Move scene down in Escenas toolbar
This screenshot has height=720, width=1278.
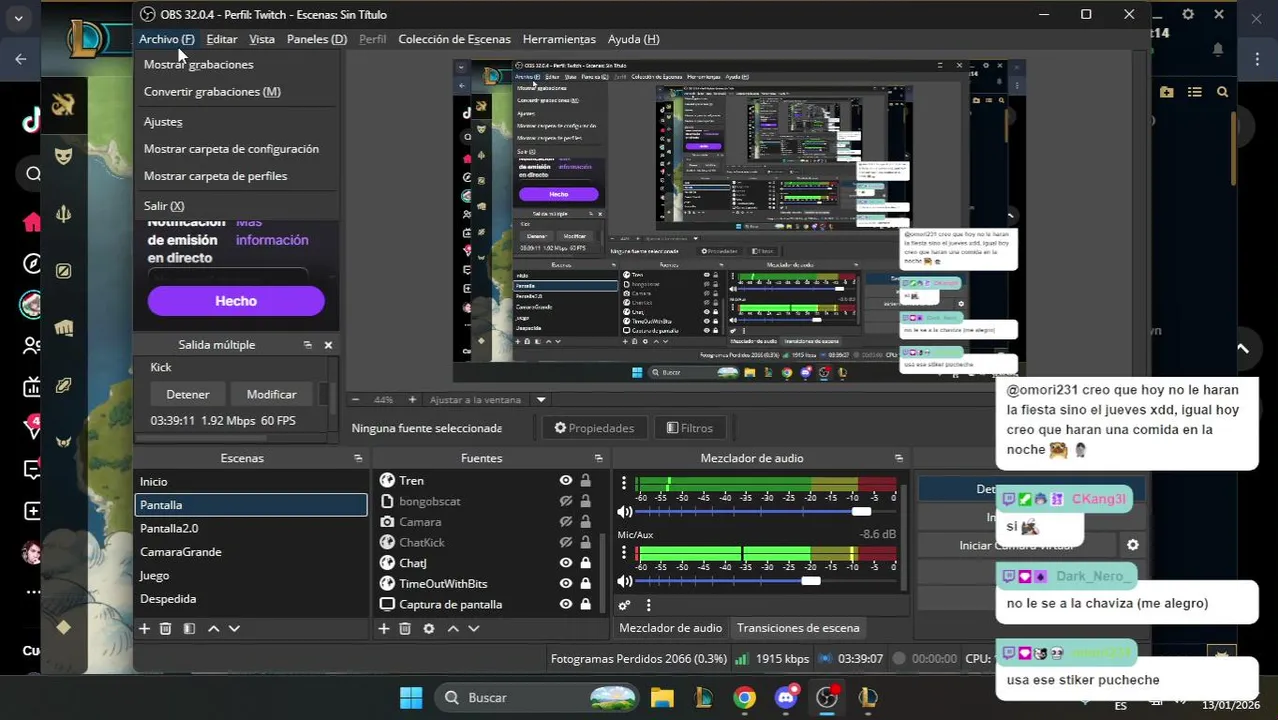tap(234, 629)
